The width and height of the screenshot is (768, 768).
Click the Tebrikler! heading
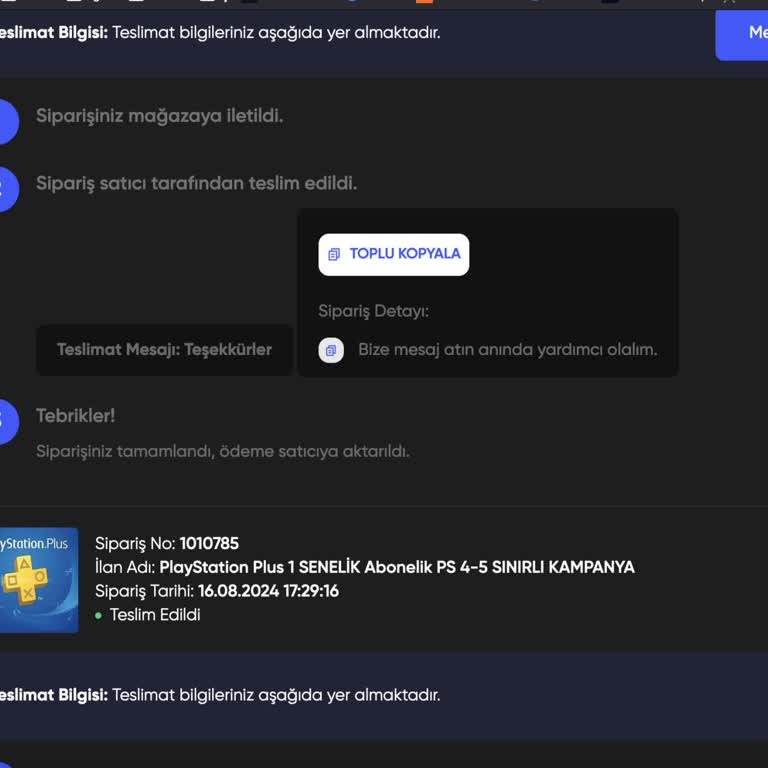[x=75, y=416]
